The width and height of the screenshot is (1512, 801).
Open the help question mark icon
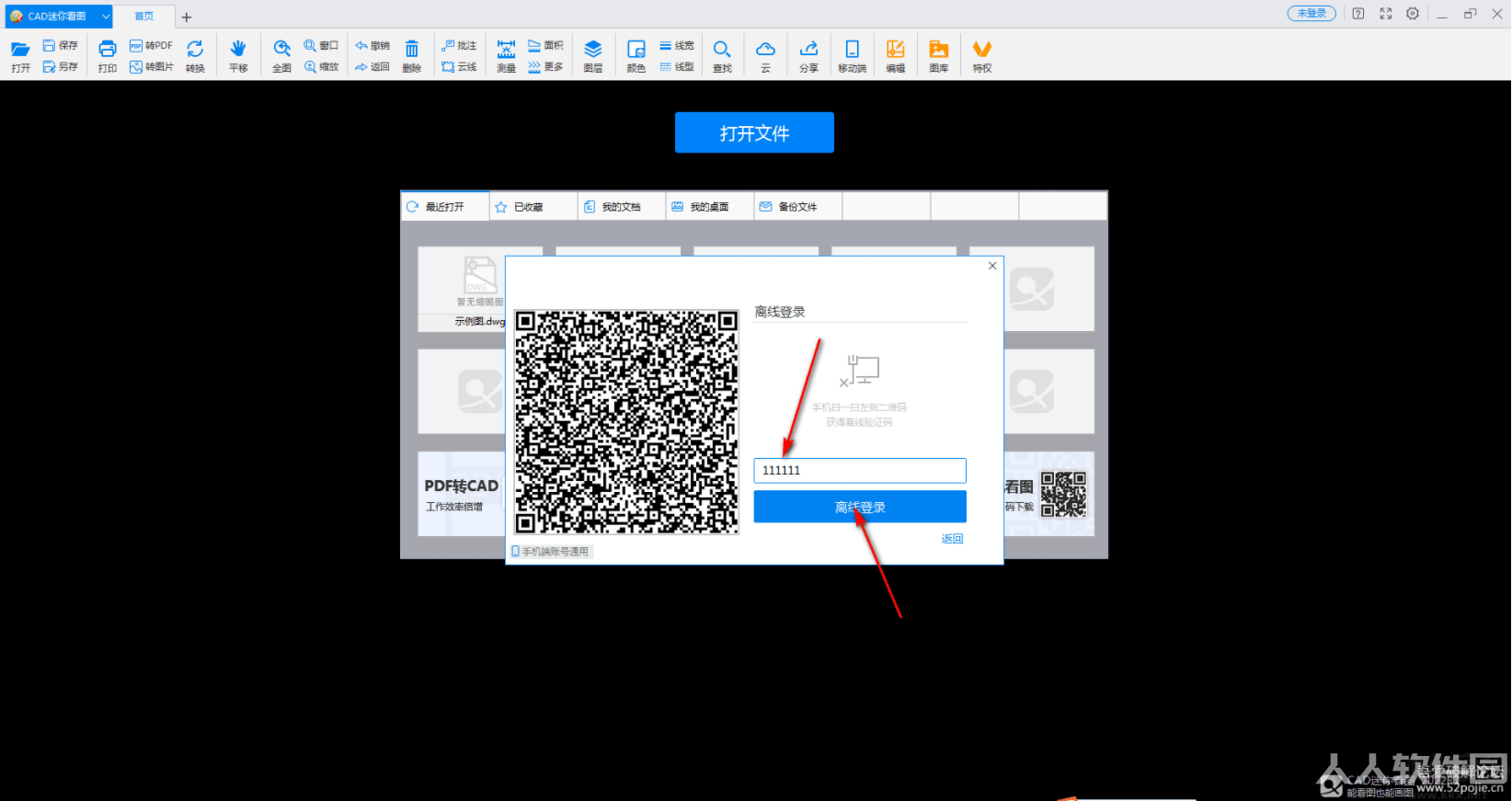point(1358,14)
